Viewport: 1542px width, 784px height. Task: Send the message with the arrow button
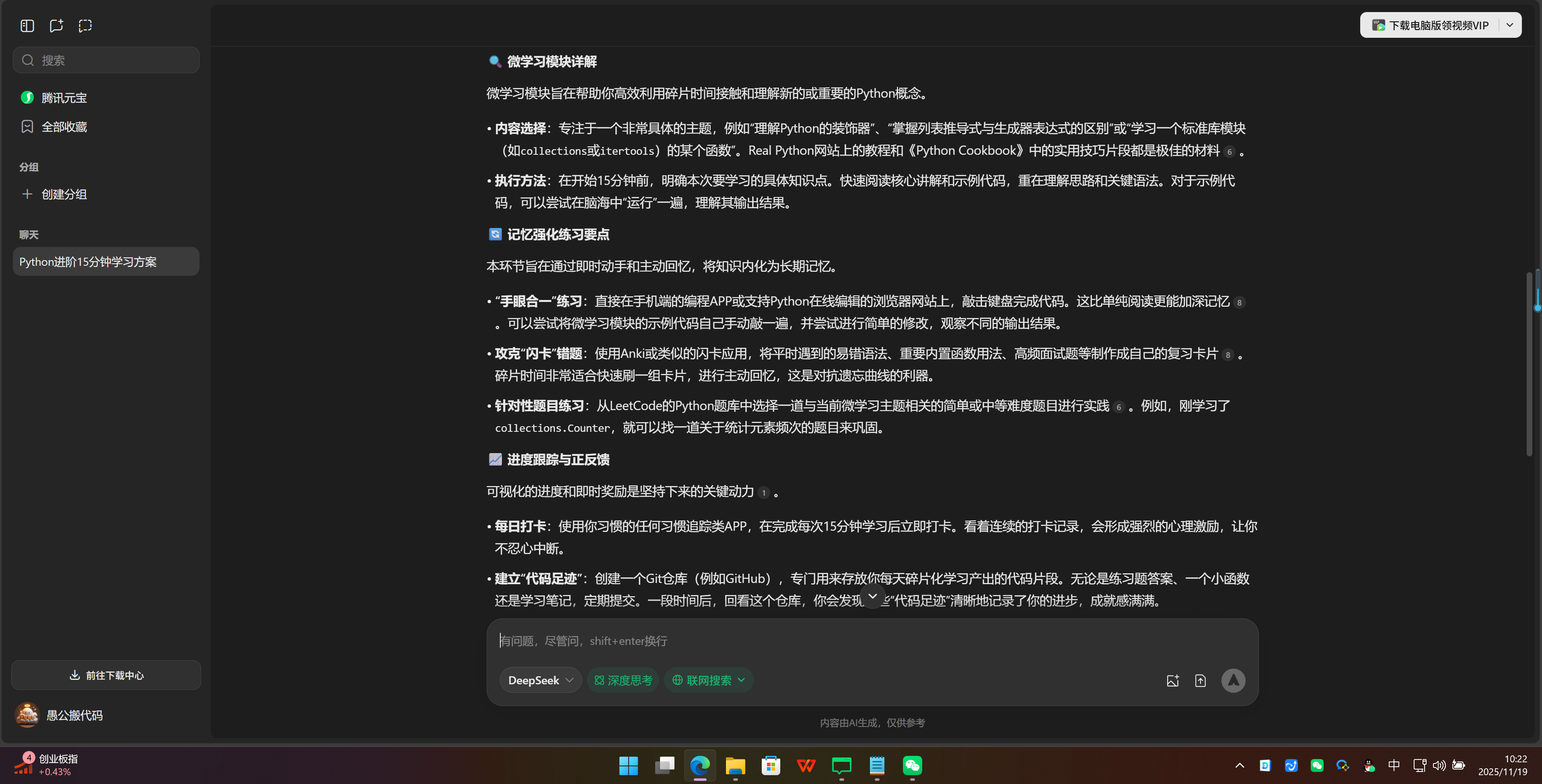[x=1234, y=680]
